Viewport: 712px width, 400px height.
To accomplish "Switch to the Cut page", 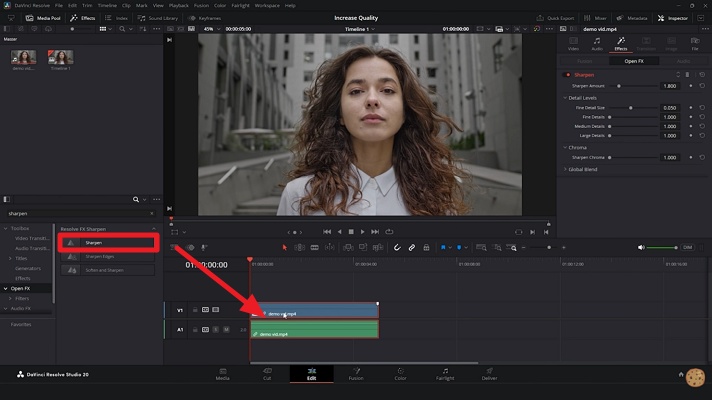I will point(267,374).
